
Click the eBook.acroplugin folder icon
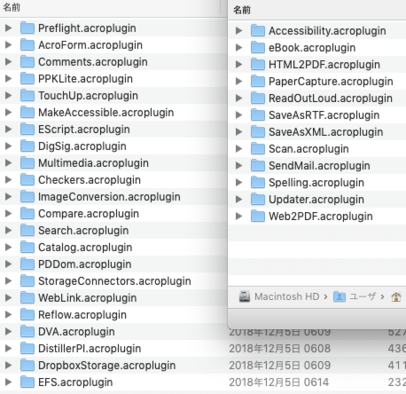pos(258,48)
